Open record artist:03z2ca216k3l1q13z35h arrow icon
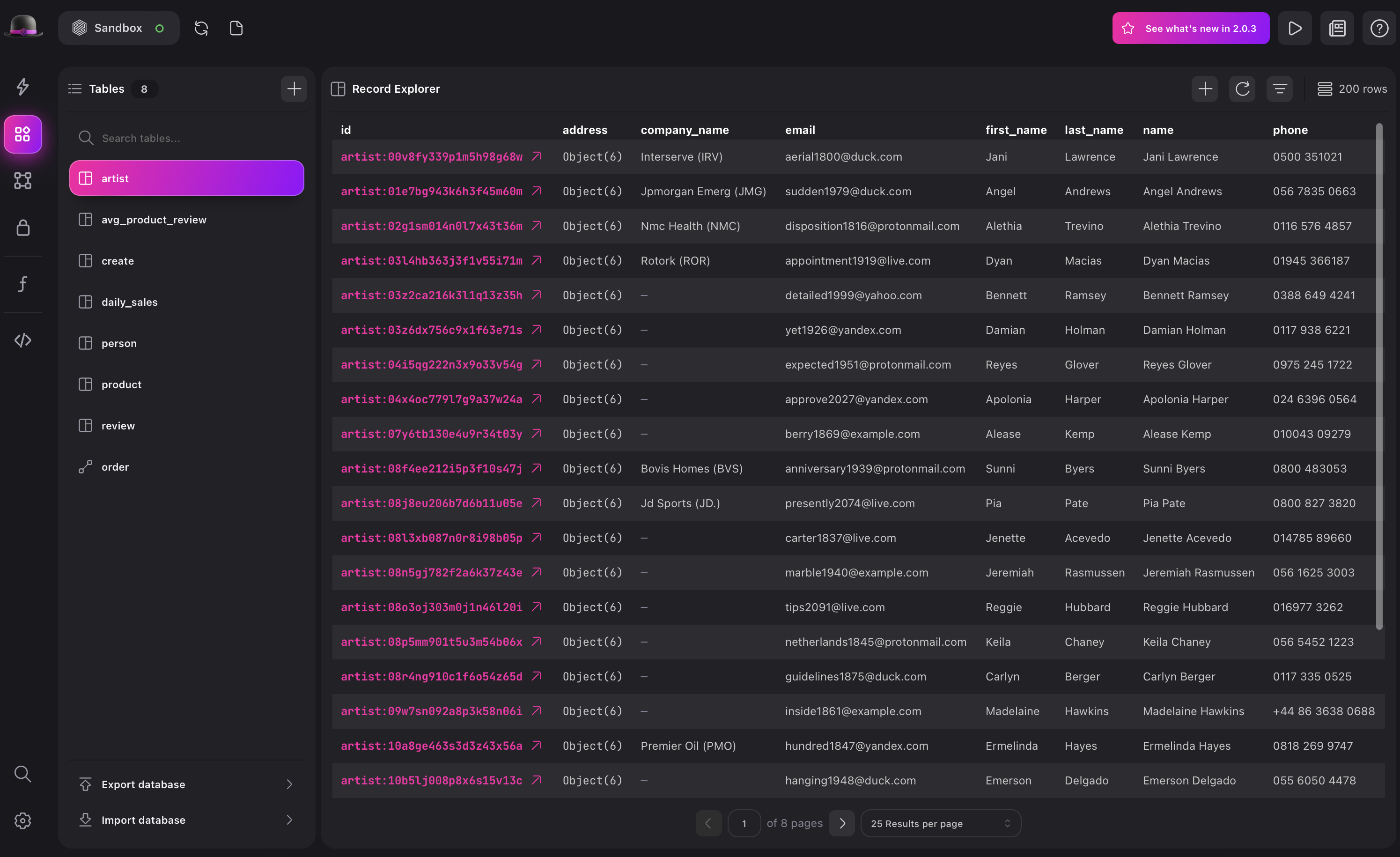Image resolution: width=1400 pixels, height=857 pixels. click(537, 295)
